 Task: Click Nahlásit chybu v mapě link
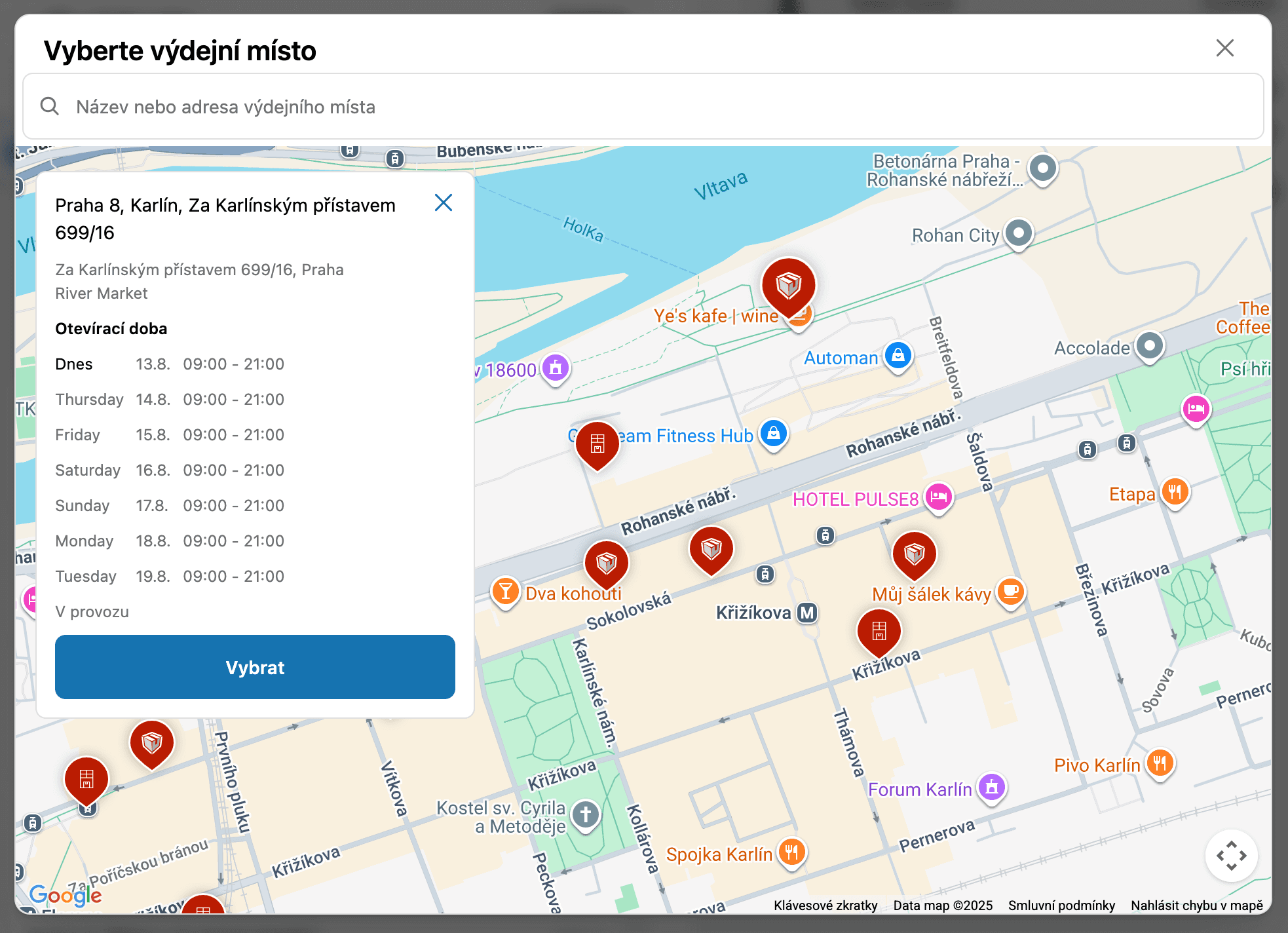pyautogui.click(x=1196, y=905)
